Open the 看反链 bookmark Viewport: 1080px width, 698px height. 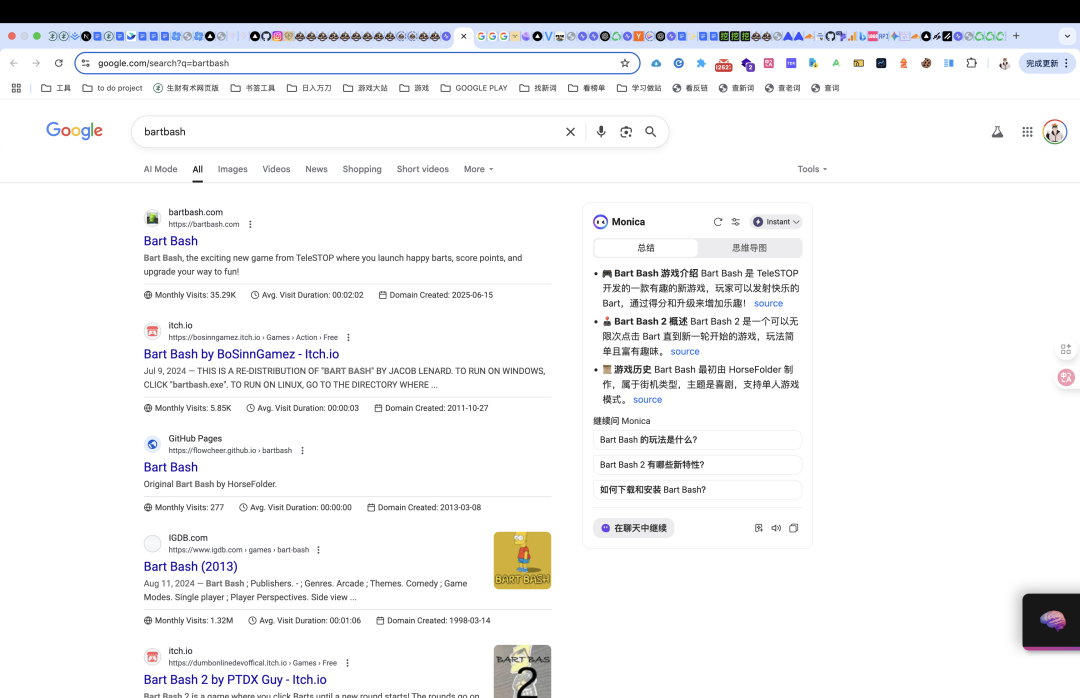[x=690, y=88]
